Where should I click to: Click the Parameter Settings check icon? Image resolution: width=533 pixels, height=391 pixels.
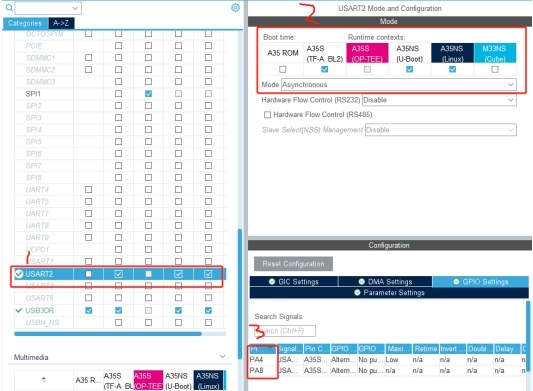[x=357, y=292]
